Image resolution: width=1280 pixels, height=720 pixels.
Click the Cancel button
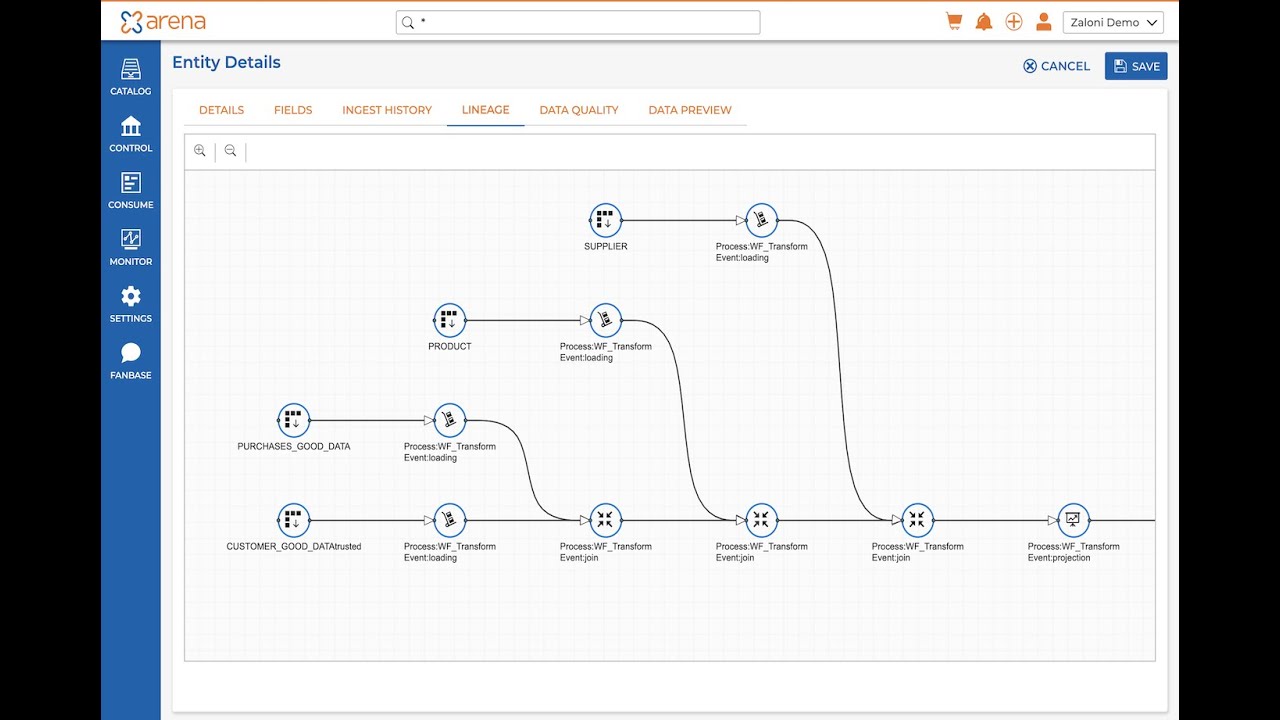(x=1056, y=66)
